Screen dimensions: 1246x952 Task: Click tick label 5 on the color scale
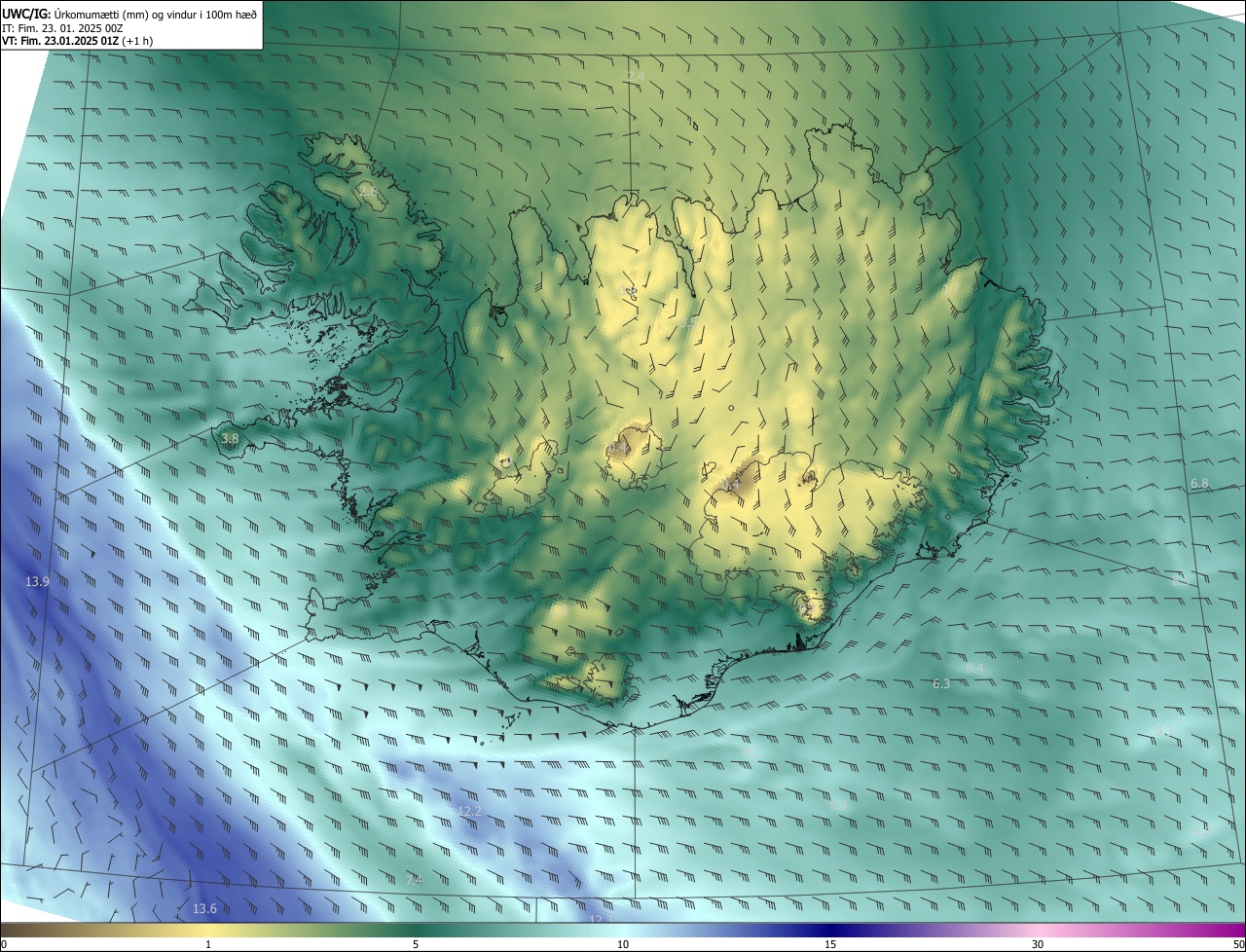coord(416,944)
